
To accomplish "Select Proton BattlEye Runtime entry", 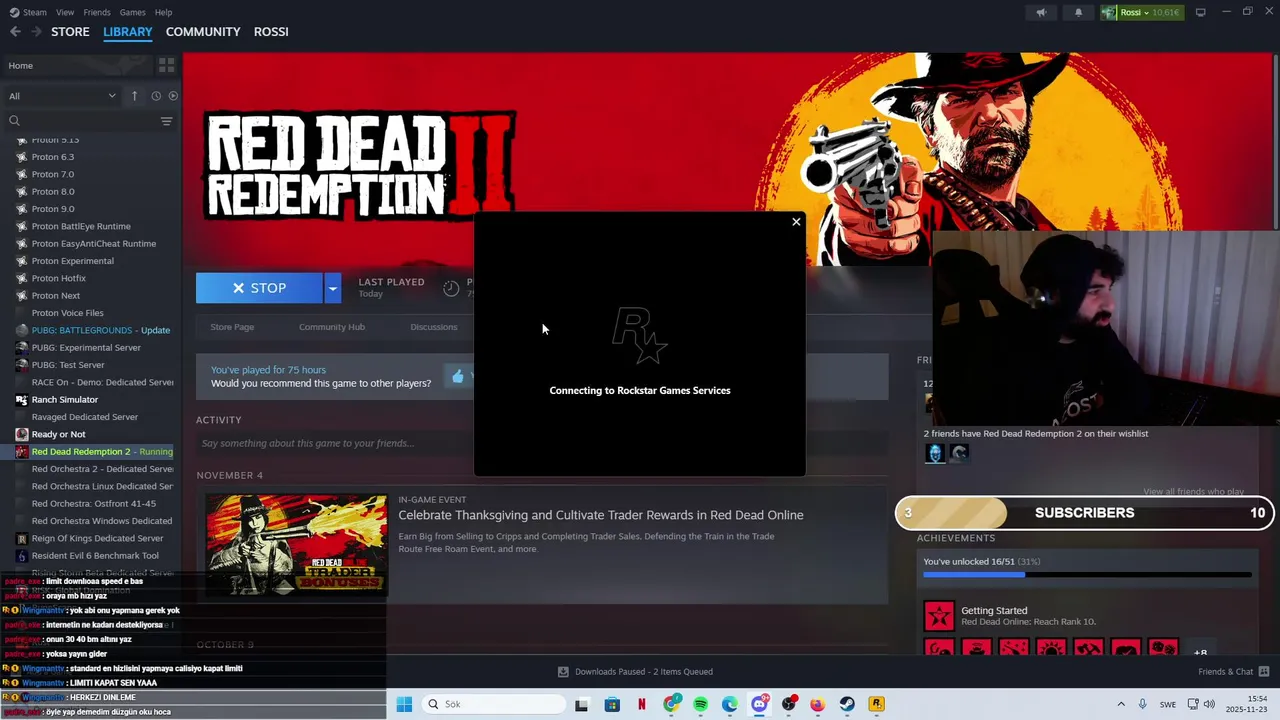I will [x=81, y=226].
